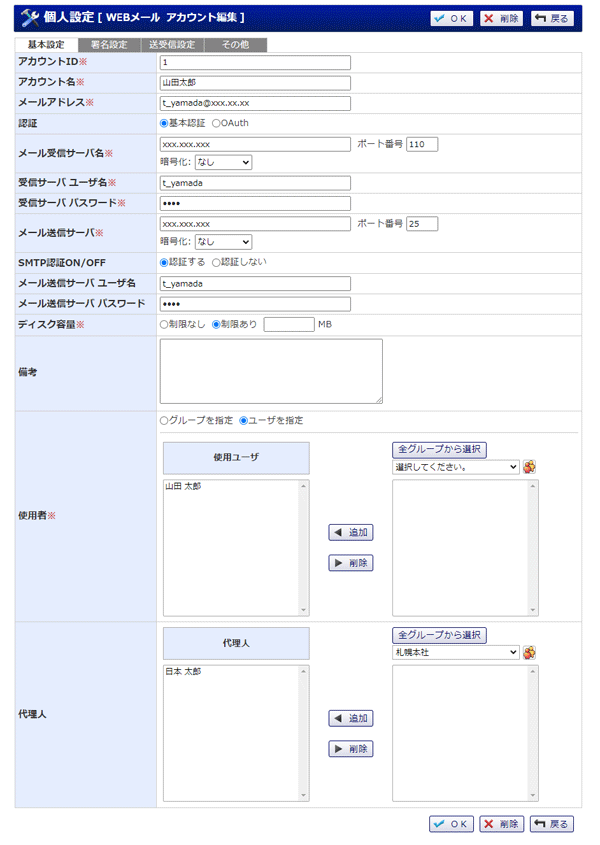This screenshot has width=600, height=845.
Task: Click the 削除 button in the header
Action: pos(501,18)
